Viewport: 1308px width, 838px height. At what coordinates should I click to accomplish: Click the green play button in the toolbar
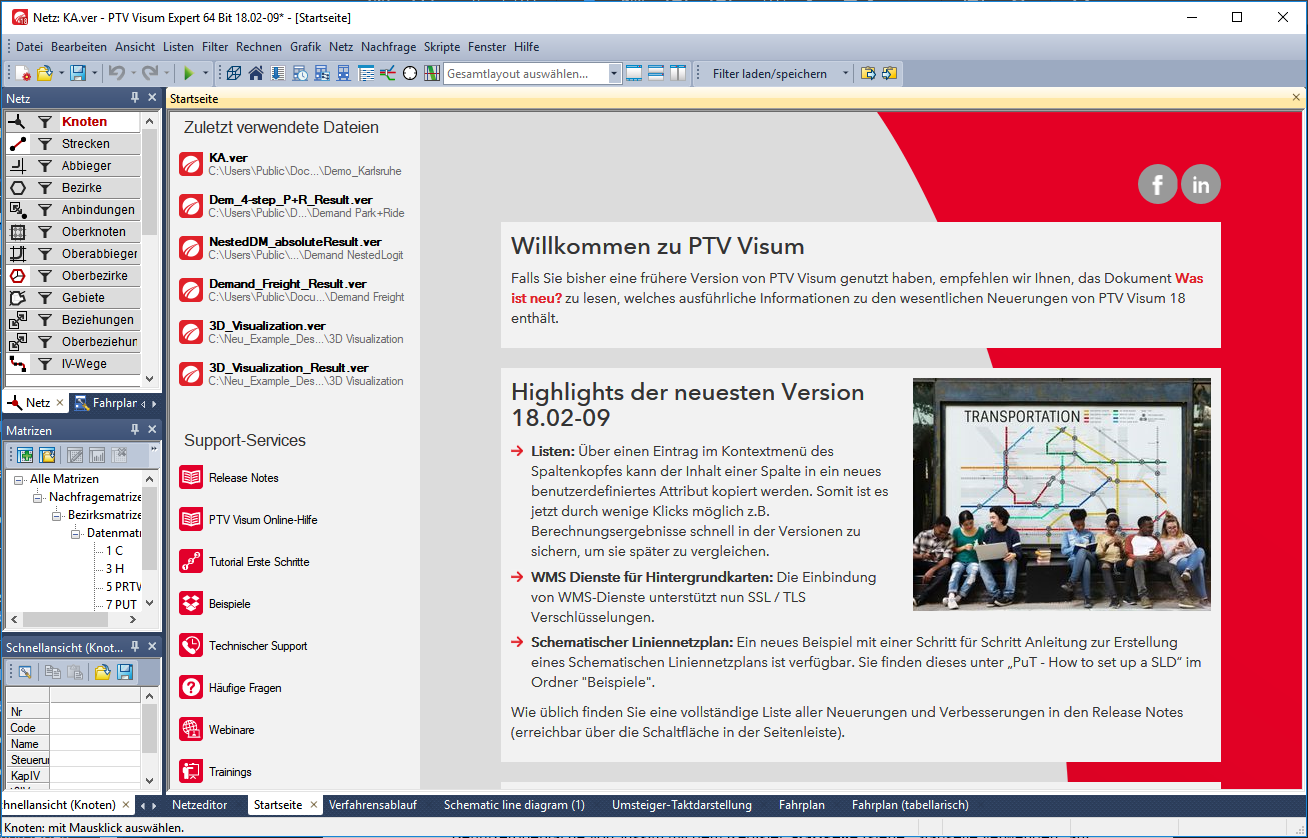[x=187, y=73]
